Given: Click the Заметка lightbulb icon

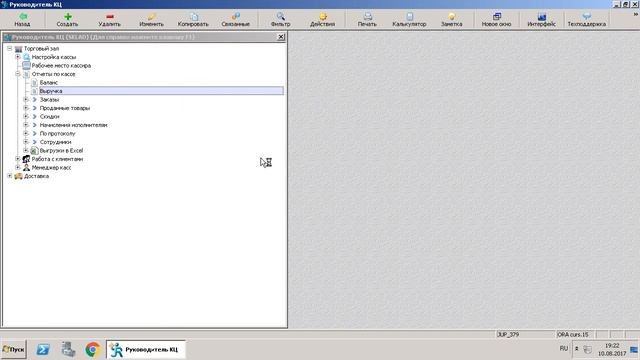Looking at the screenshot, I should tap(451, 16).
